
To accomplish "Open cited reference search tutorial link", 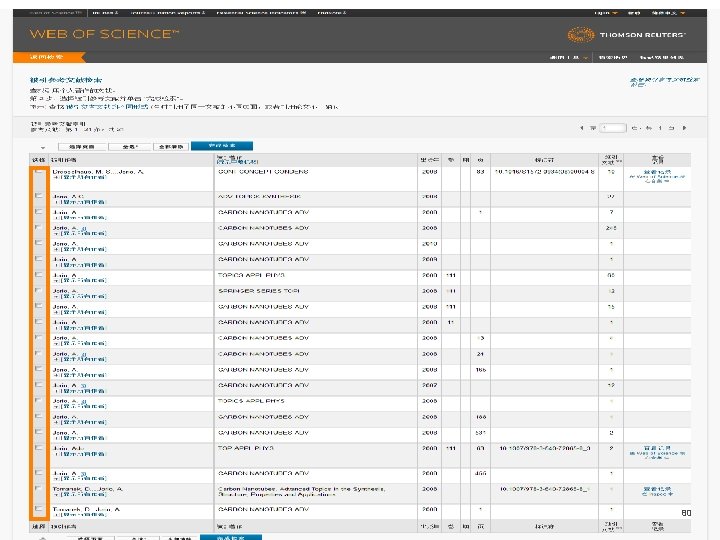I will 664,82.
